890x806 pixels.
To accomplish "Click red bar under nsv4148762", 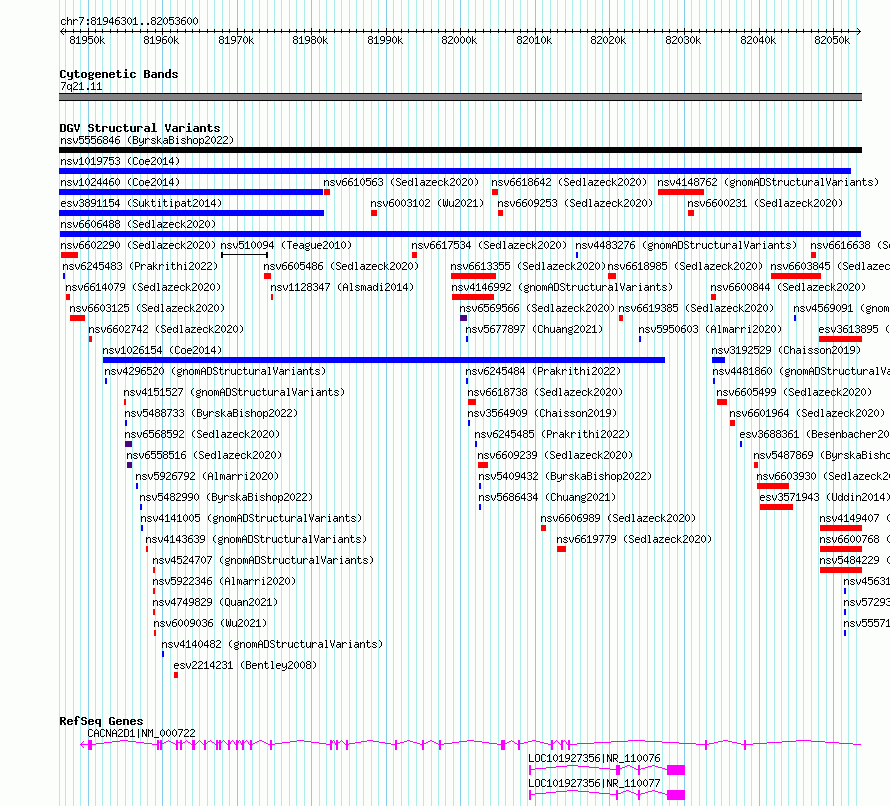I will tap(681, 192).
